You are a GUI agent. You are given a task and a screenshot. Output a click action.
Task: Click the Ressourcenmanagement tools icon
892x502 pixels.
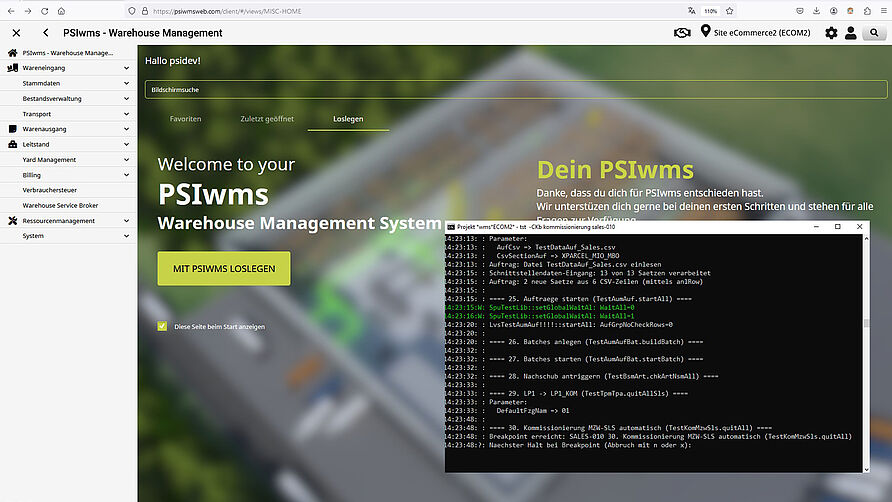(x=13, y=220)
